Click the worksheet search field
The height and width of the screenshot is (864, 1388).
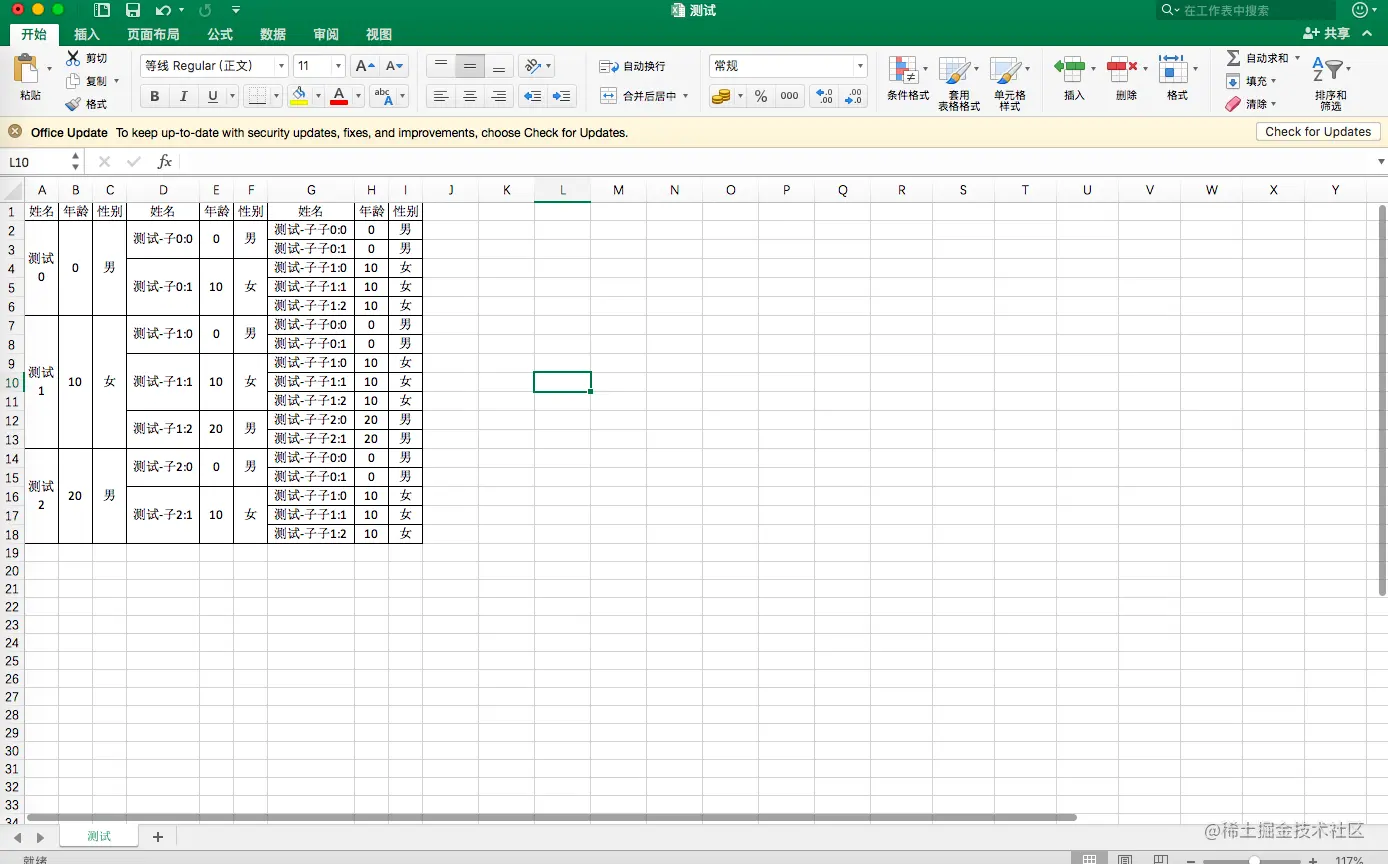[x=1247, y=10]
